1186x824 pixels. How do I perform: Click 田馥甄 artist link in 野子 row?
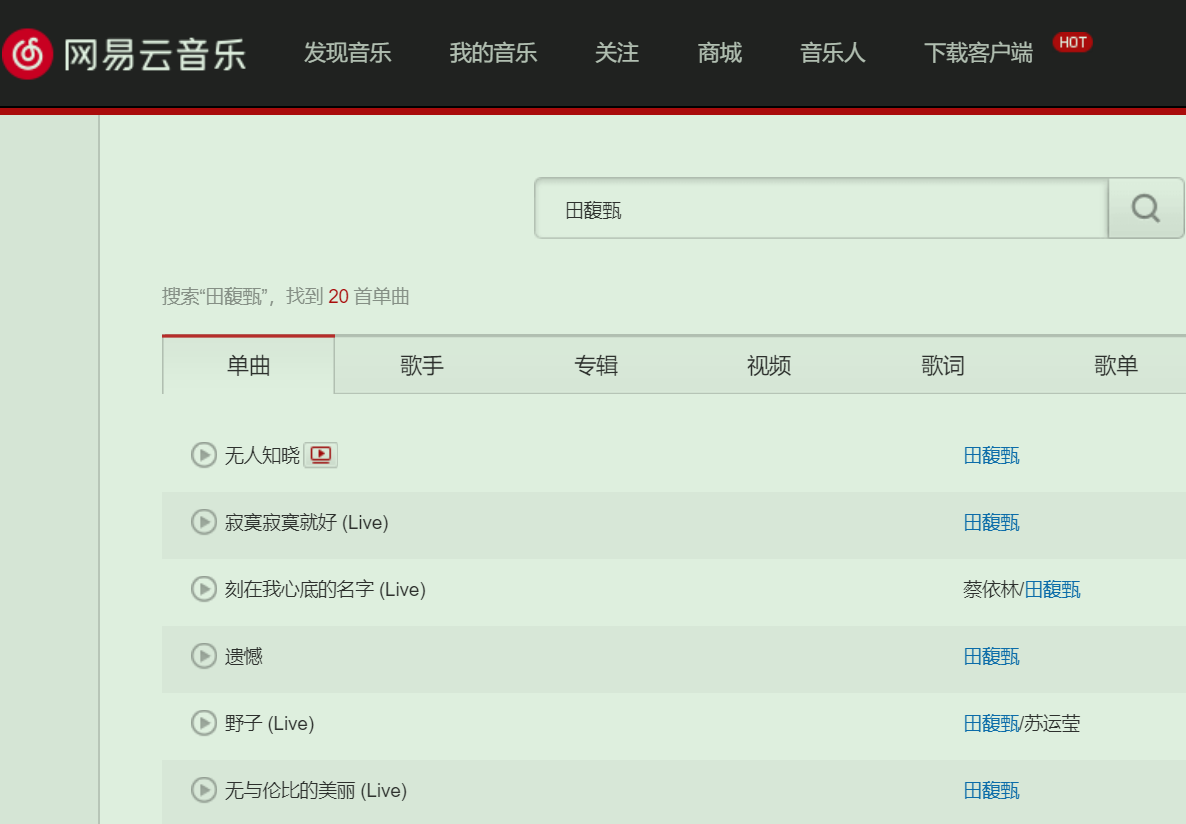[x=991, y=723]
